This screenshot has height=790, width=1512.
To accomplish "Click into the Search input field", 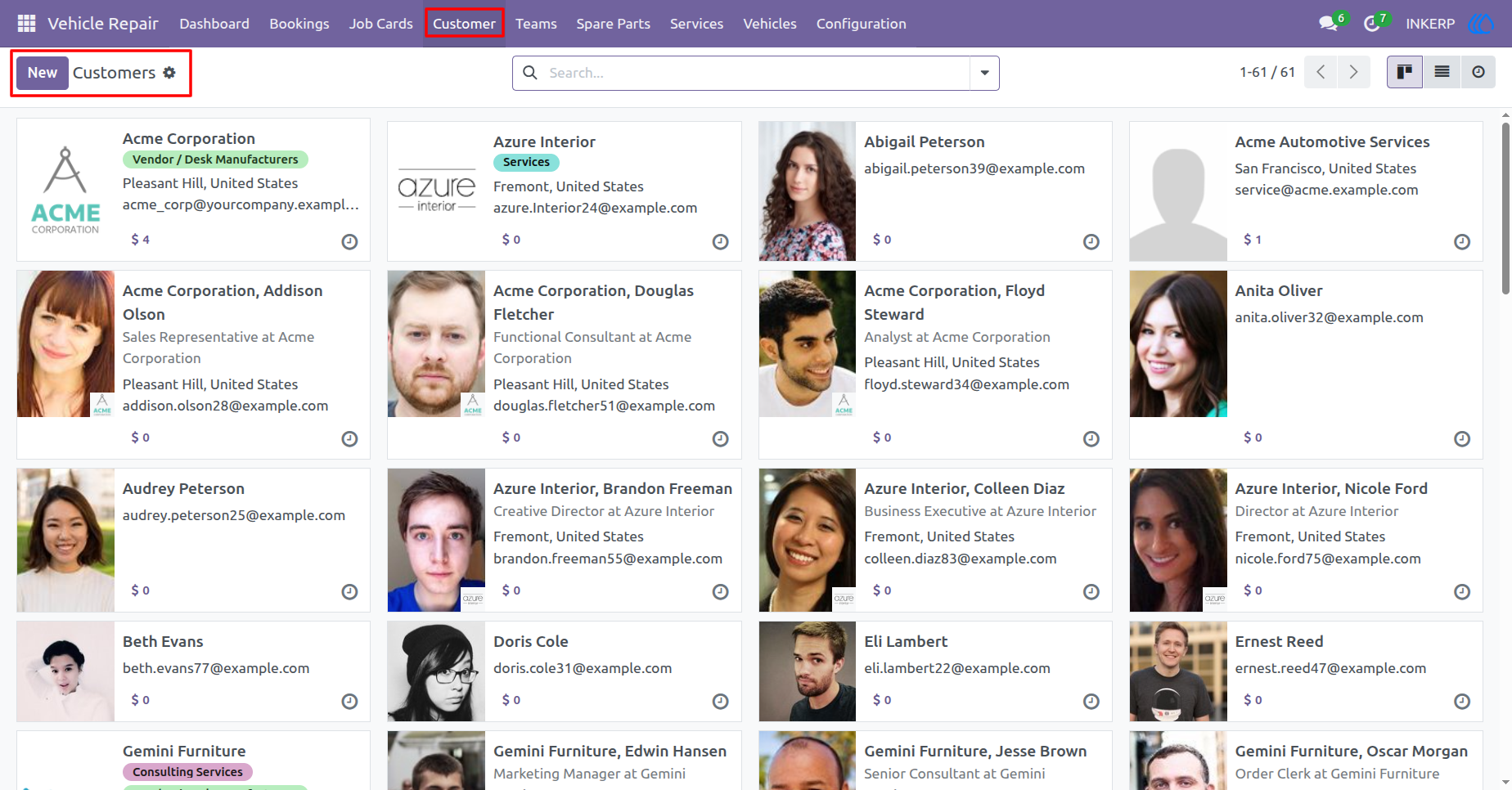I will click(757, 73).
